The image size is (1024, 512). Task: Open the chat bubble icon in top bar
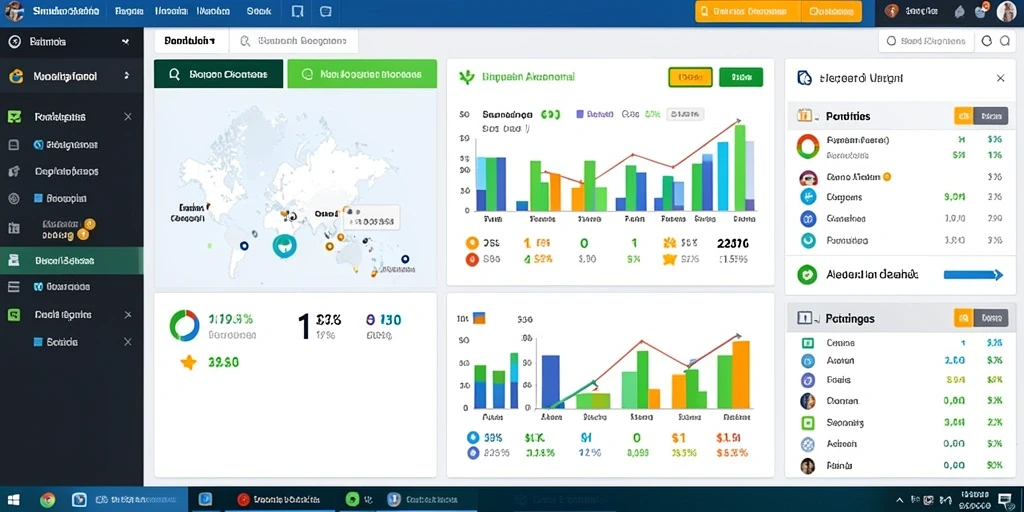pyautogui.click(x=325, y=11)
